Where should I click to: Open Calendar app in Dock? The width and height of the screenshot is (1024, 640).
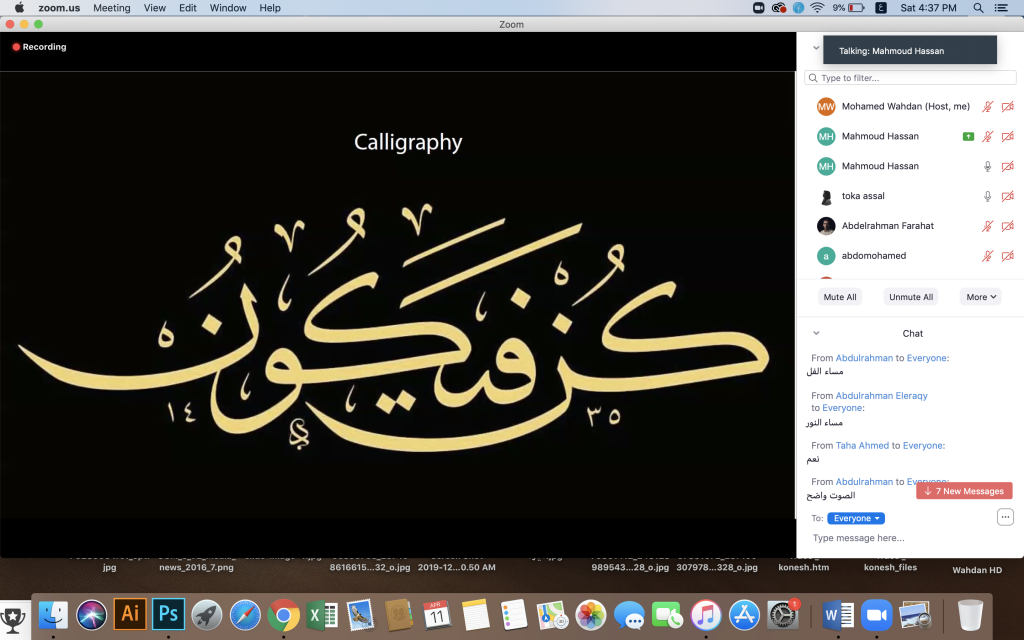point(437,615)
